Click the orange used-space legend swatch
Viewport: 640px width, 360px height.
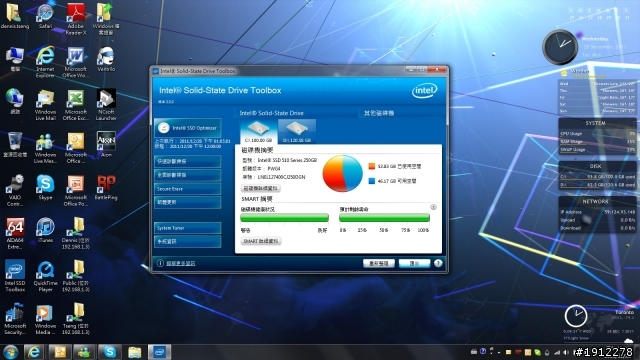tap(371, 166)
